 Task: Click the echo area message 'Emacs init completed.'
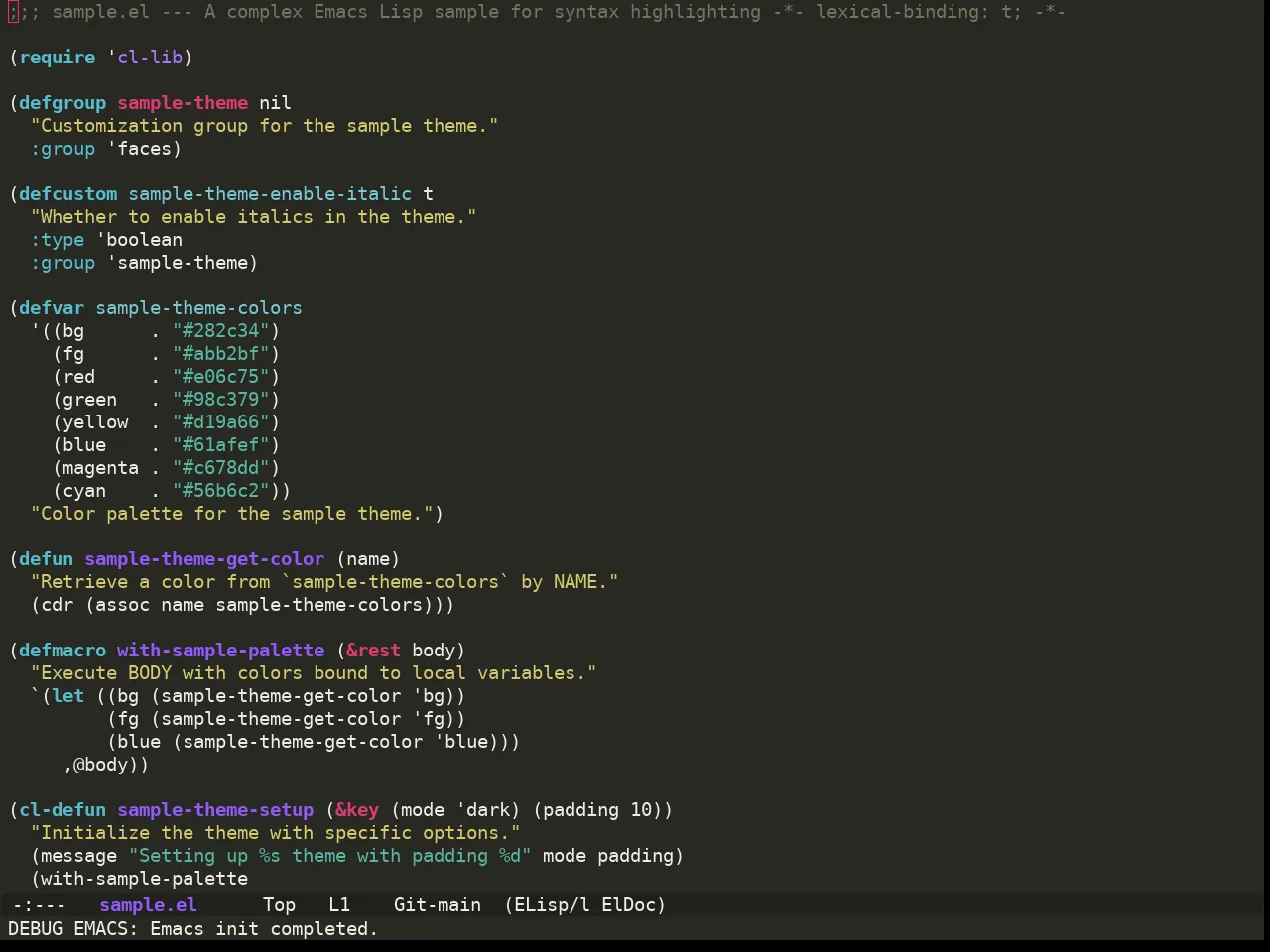click(x=264, y=929)
